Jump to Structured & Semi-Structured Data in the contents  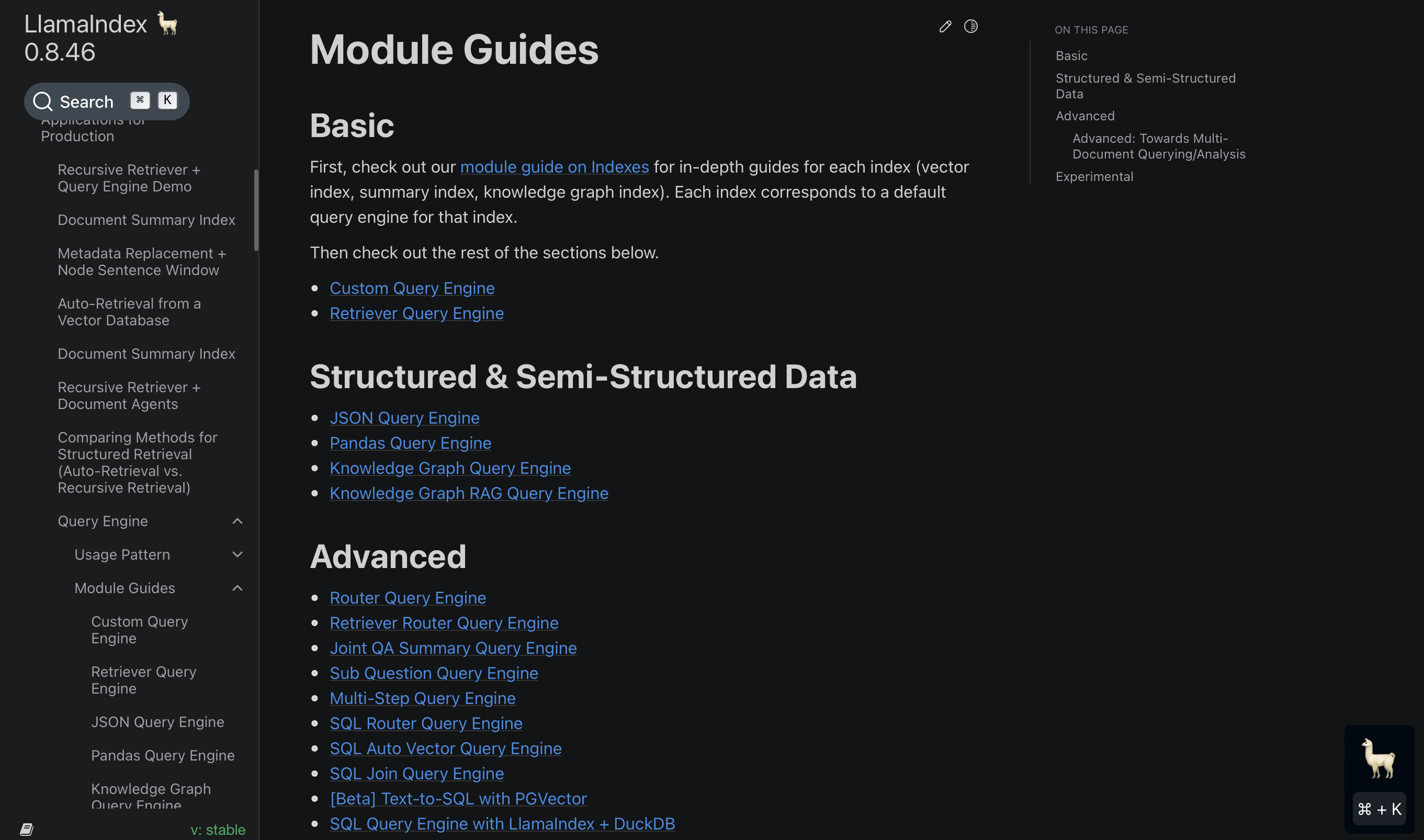click(x=1145, y=86)
